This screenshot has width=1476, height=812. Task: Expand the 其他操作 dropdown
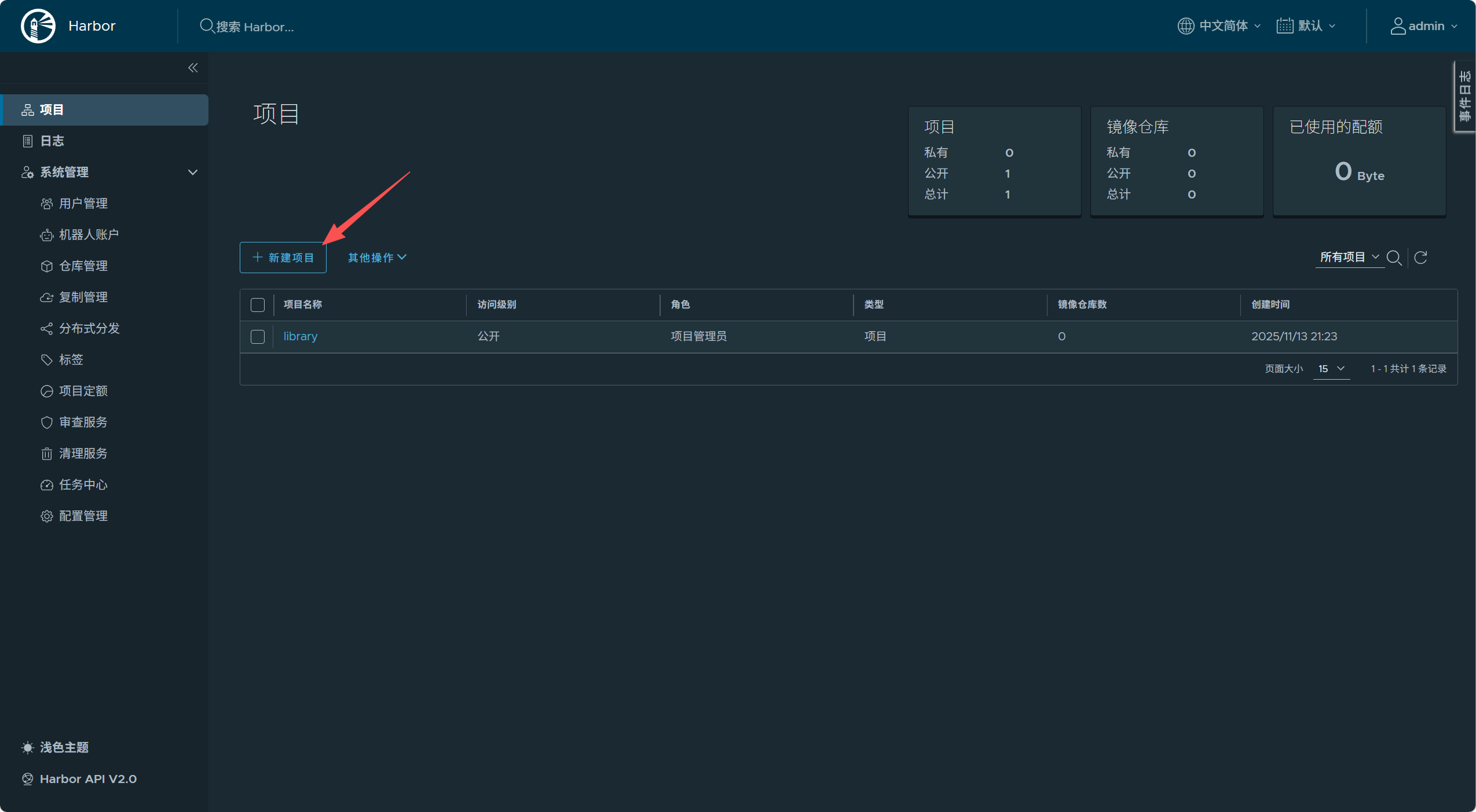pos(377,258)
